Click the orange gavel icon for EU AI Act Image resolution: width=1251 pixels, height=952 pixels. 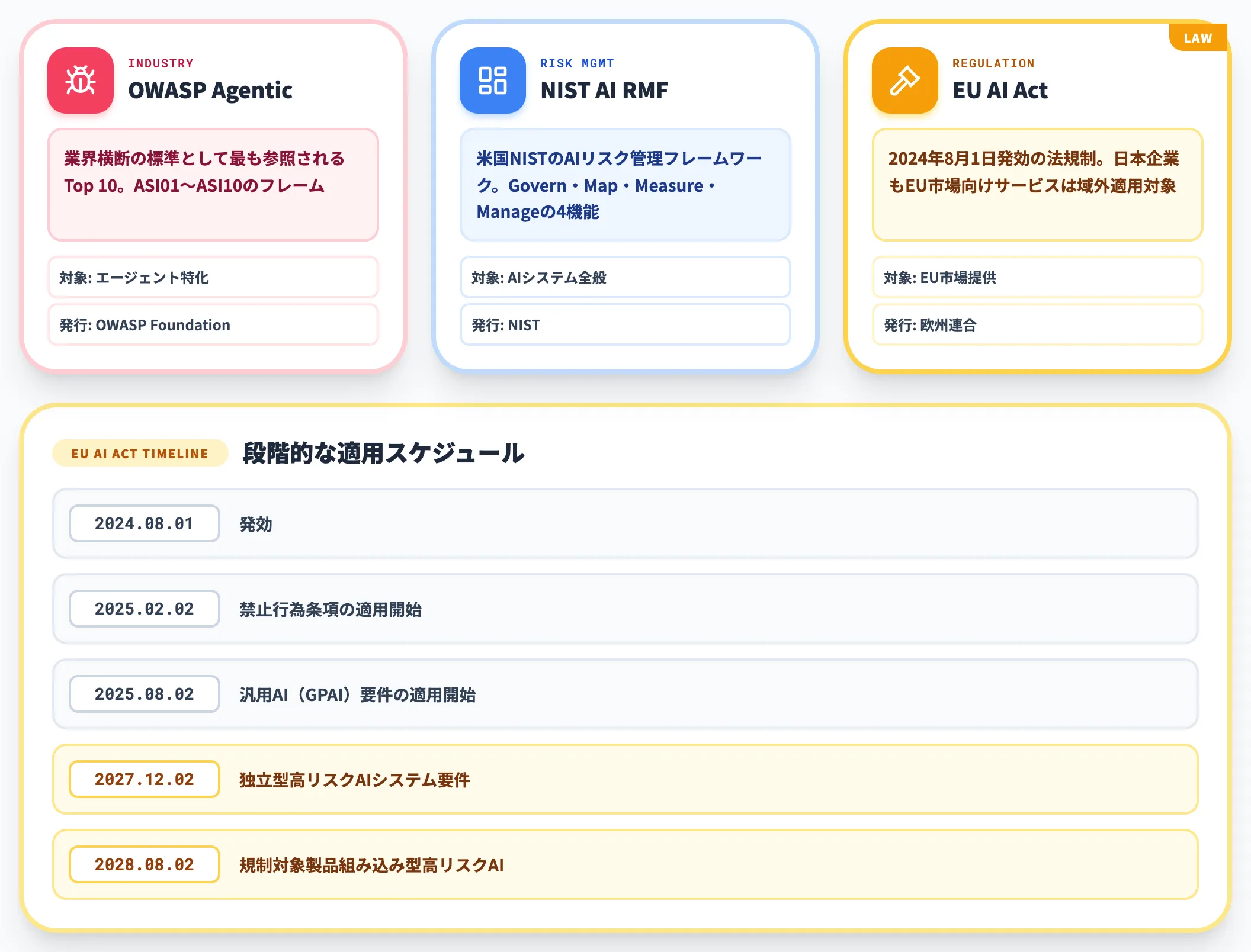coord(905,81)
